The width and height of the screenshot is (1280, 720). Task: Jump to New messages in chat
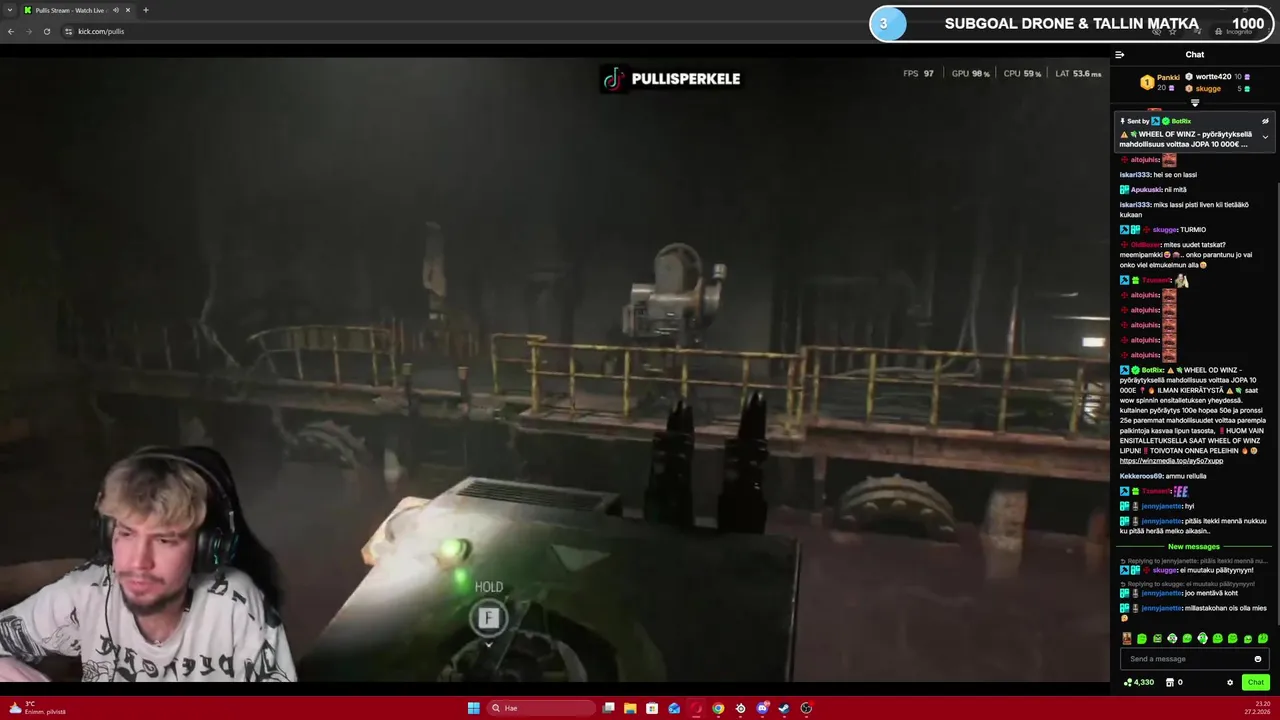[x=1194, y=547]
